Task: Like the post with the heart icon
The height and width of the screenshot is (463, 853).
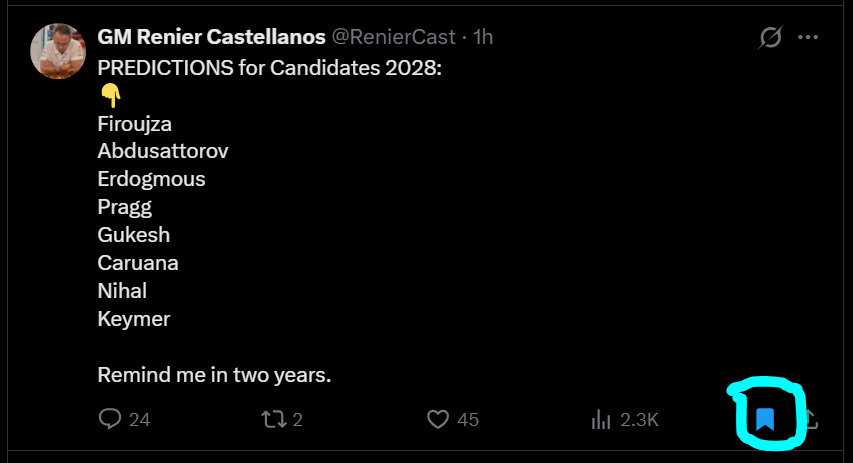Action: 438,419
